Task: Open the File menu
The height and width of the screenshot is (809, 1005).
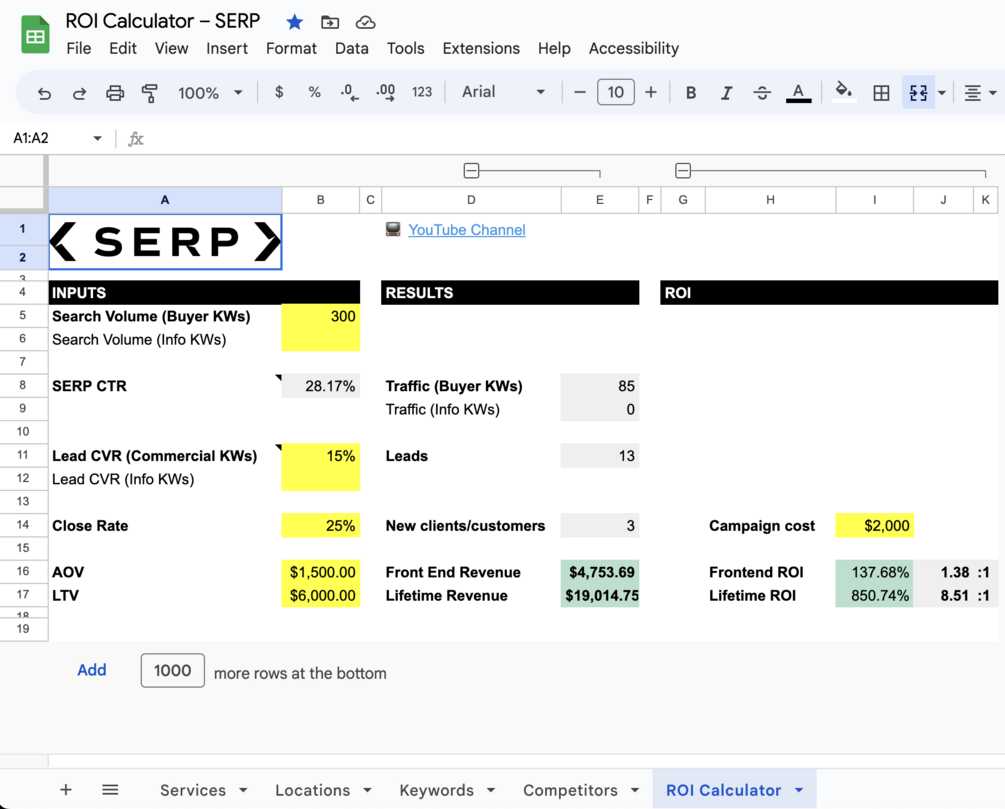Action: coord(78,49)
